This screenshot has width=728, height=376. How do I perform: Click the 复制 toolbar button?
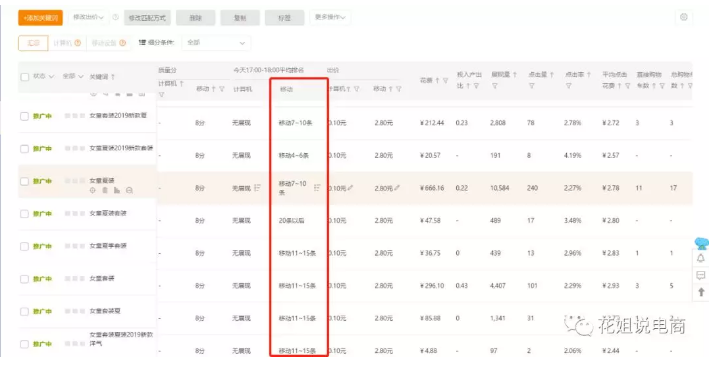point(240,18)
